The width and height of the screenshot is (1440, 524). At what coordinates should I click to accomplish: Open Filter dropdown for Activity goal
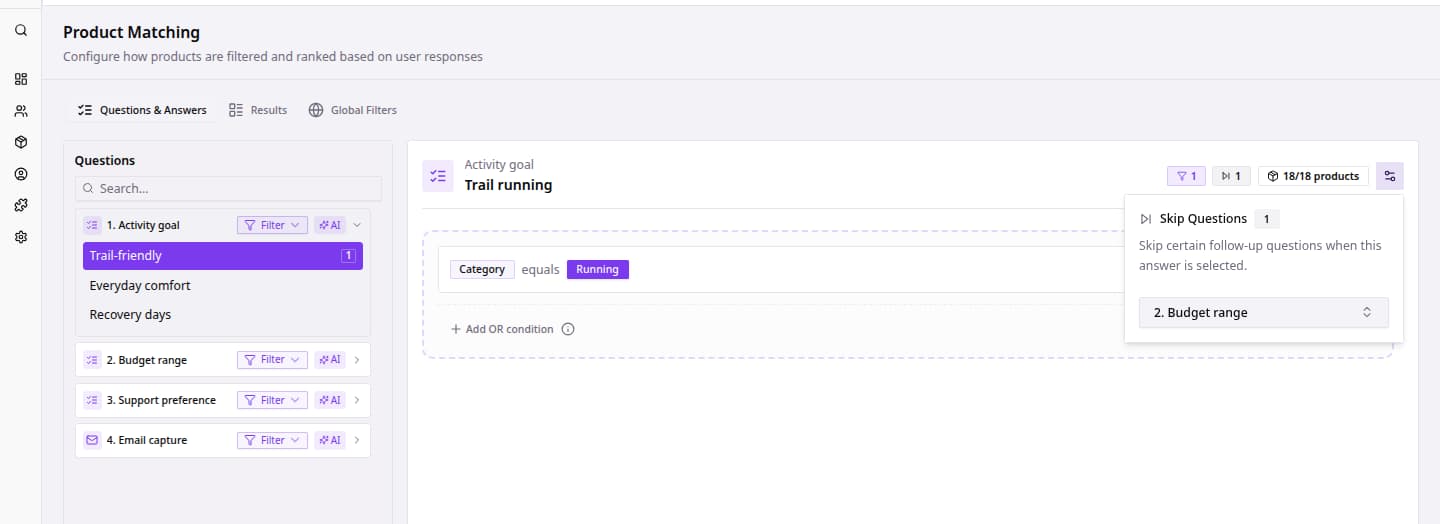click(272, 225)
